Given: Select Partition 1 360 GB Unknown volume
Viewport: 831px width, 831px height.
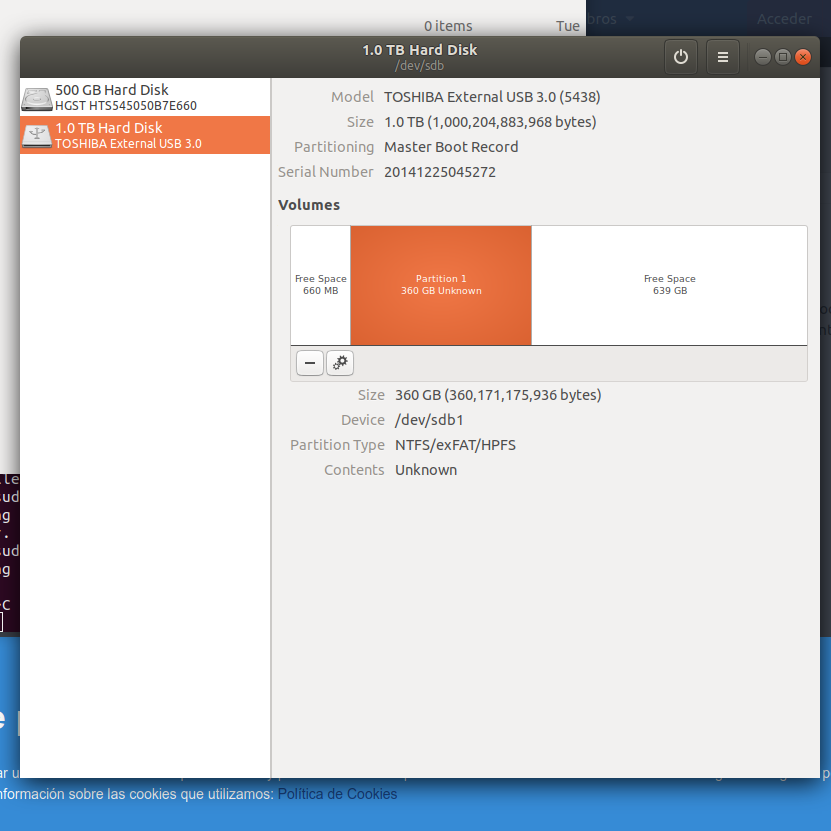Looking at the screenshot, I should pyautogui.click(x=441, y=285).
